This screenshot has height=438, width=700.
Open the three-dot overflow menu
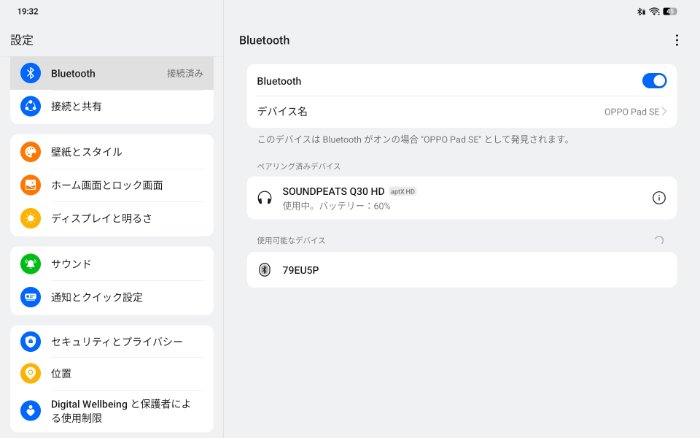(676, 40)
